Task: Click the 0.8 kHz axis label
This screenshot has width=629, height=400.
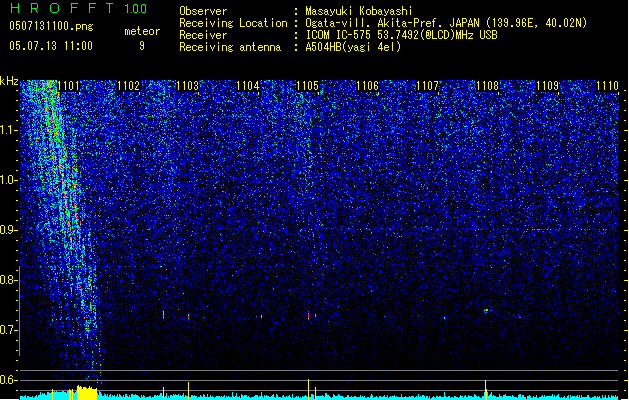Action: coord(9,280)
